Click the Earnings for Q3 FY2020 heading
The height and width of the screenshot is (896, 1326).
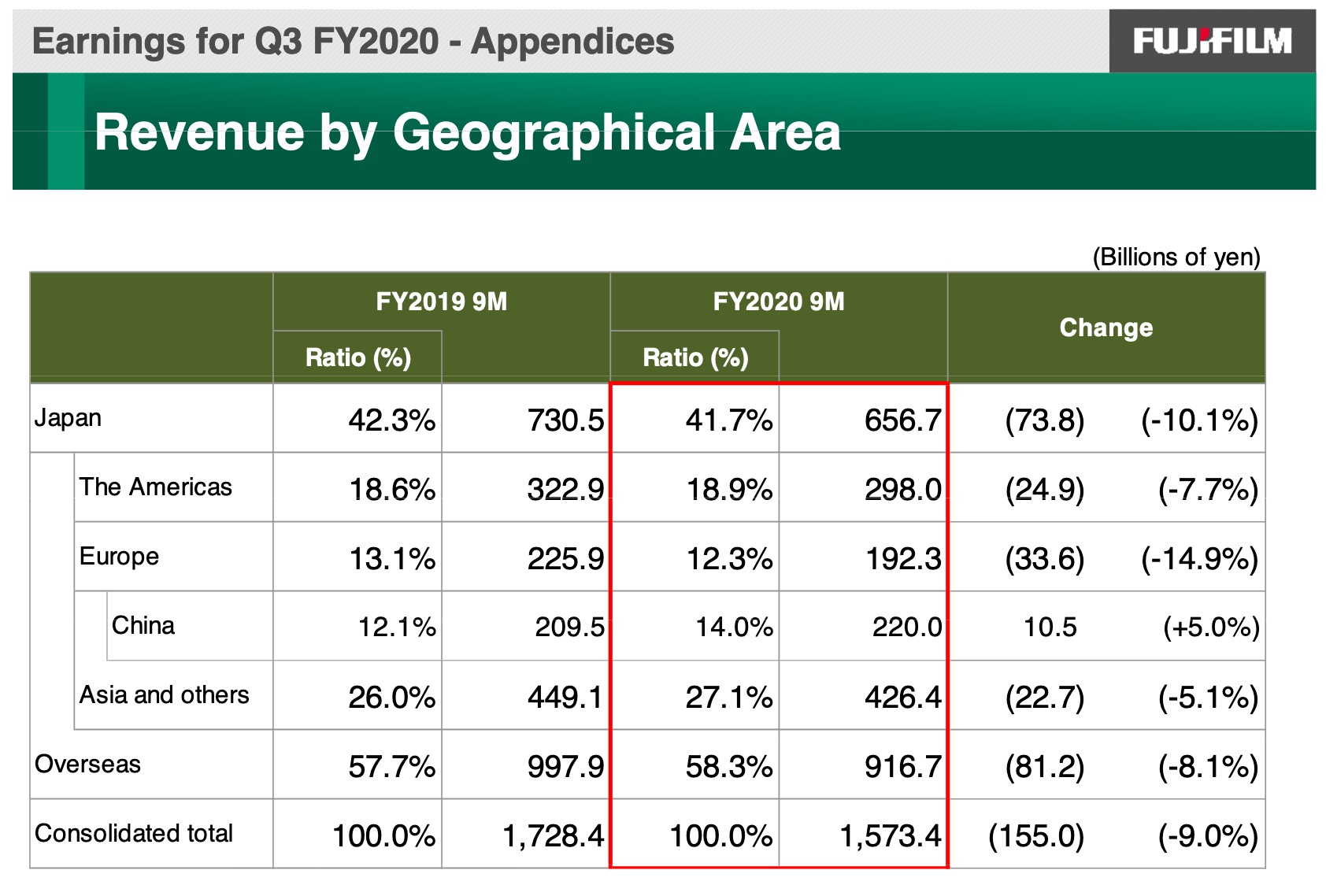pyautogui.click(x=353, y=41)
